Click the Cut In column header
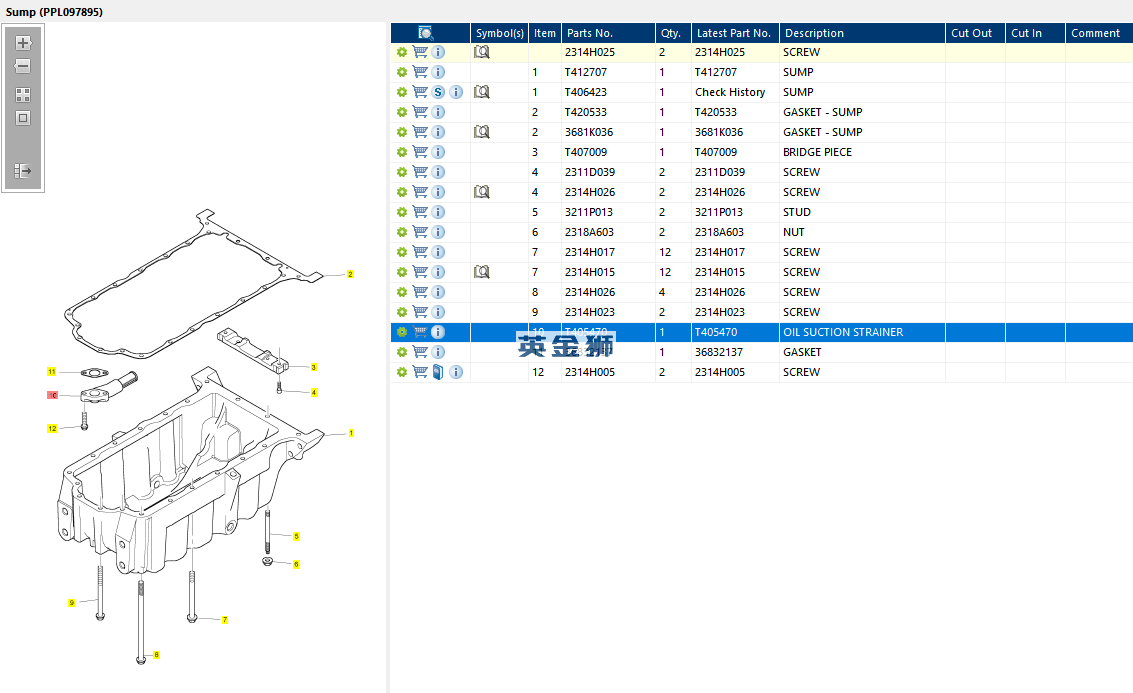This screenshot has width=1133, height=693. [1035, 33]
